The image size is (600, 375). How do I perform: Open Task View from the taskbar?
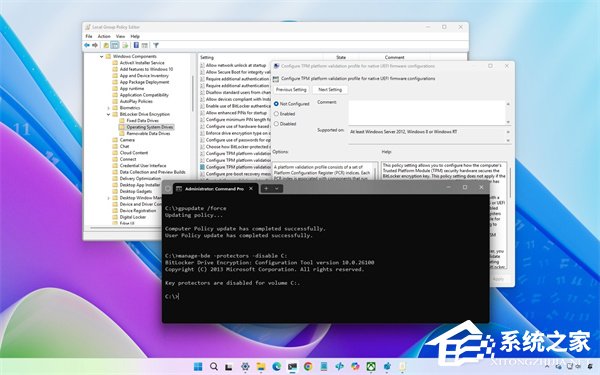pyautogui.click(x=229, y=367)
